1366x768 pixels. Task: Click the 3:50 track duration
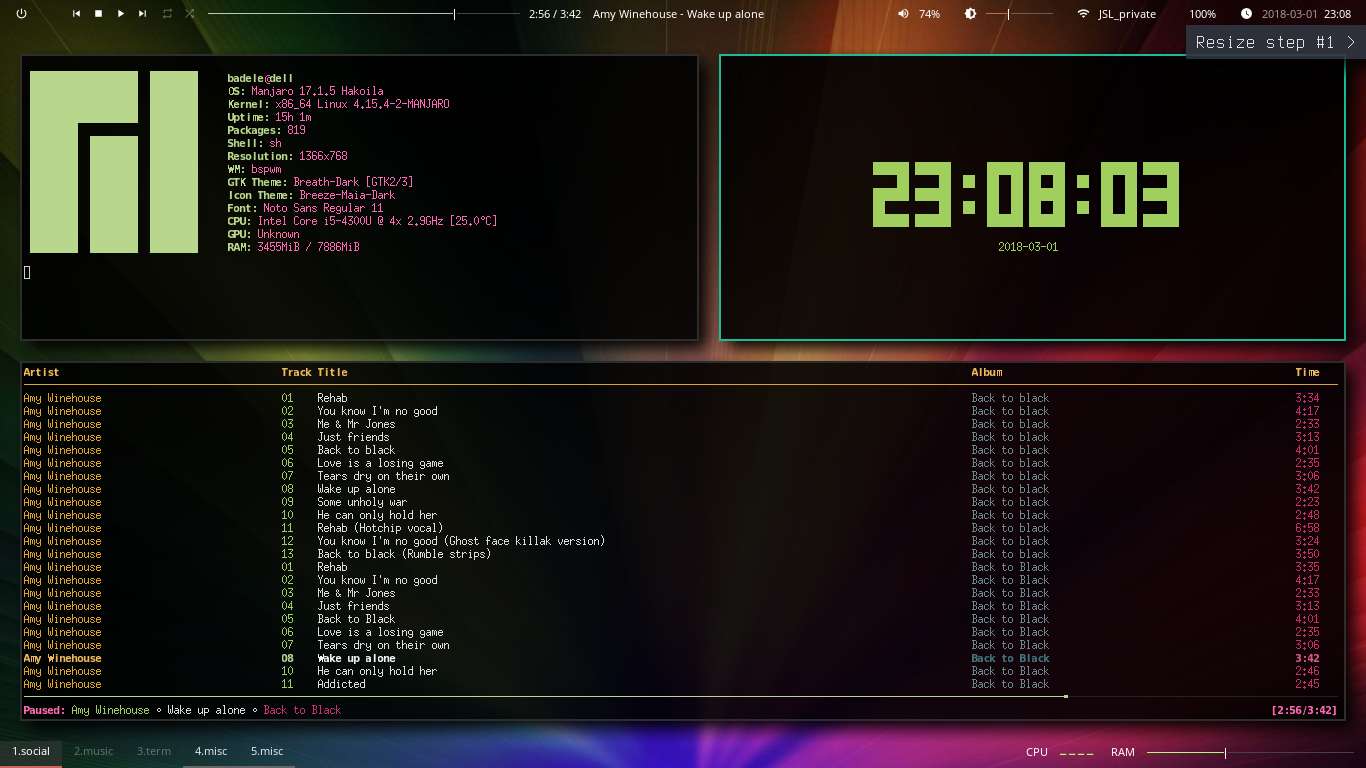tap(1307, 554)
